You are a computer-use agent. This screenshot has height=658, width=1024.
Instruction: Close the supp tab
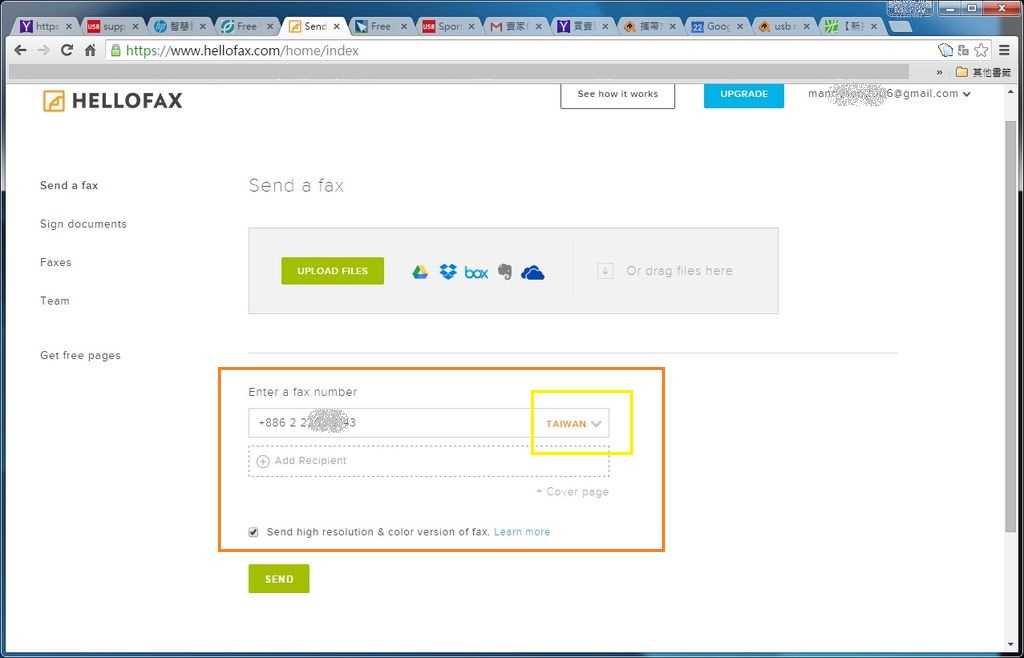point(135,27)
